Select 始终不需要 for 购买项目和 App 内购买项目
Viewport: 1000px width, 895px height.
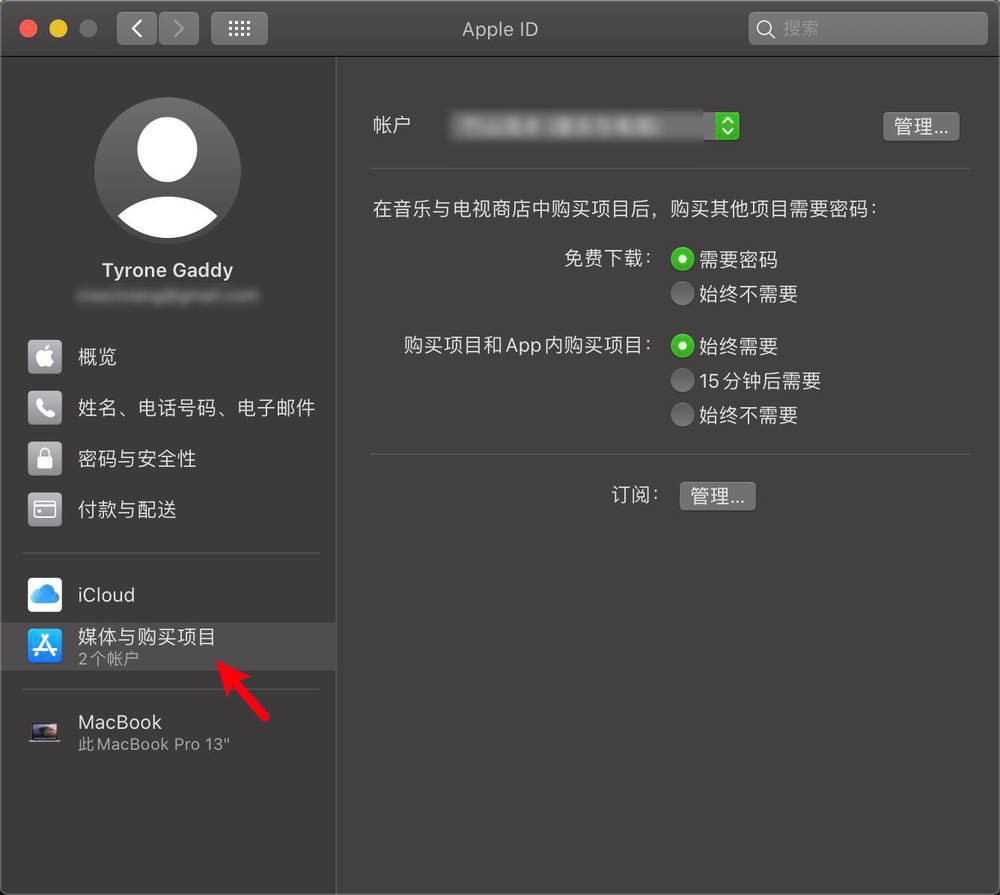coord(682,415)
